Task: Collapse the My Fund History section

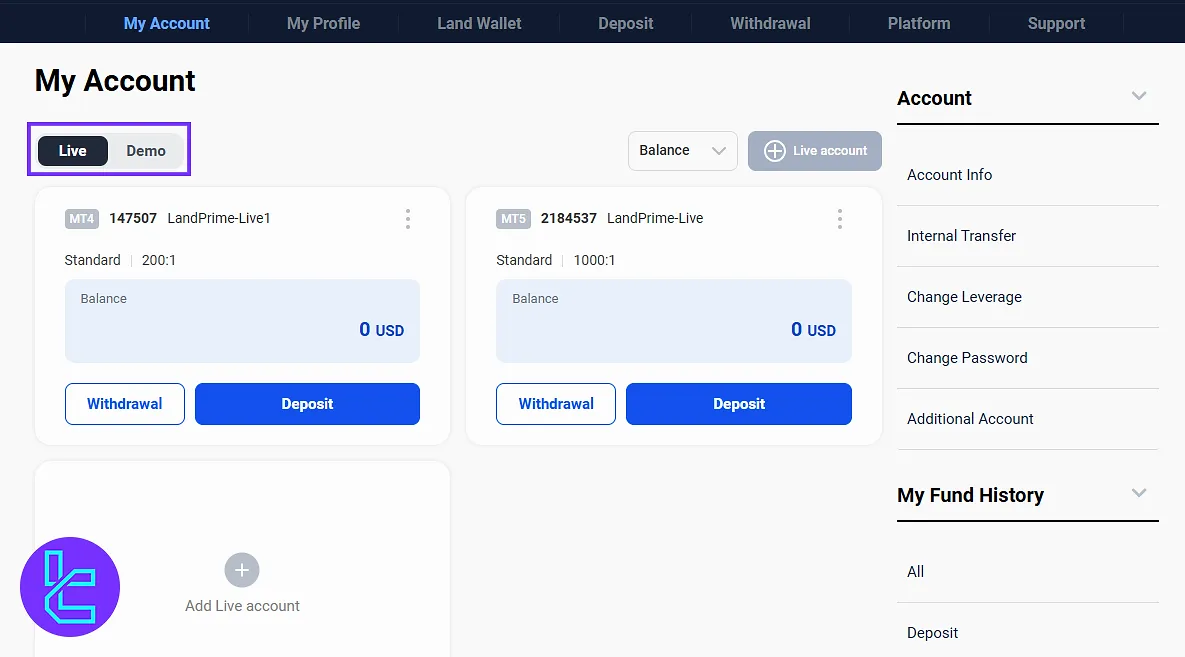Action: (x=1138, y=494)
